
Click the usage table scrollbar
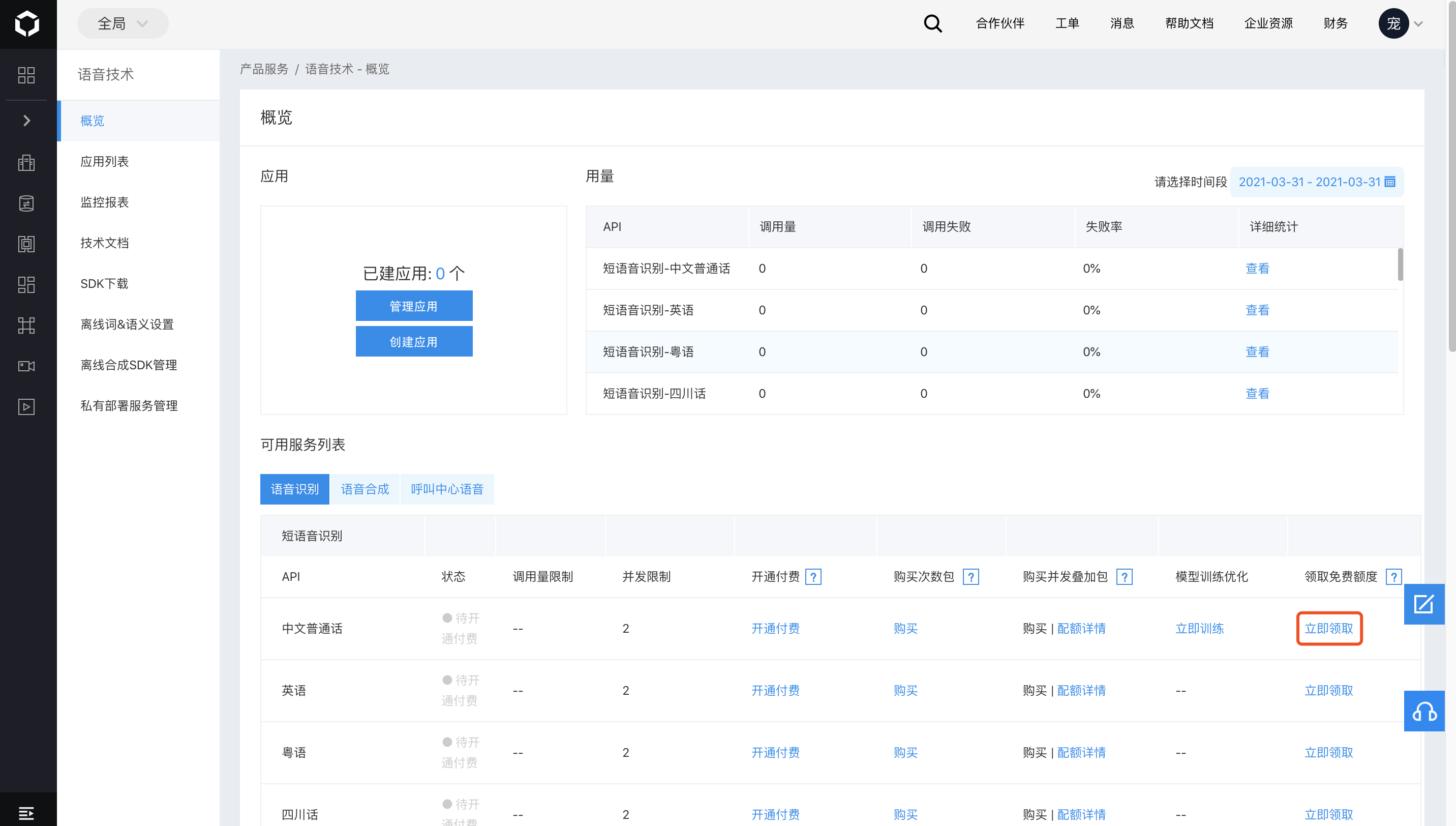coord(1400,264)
